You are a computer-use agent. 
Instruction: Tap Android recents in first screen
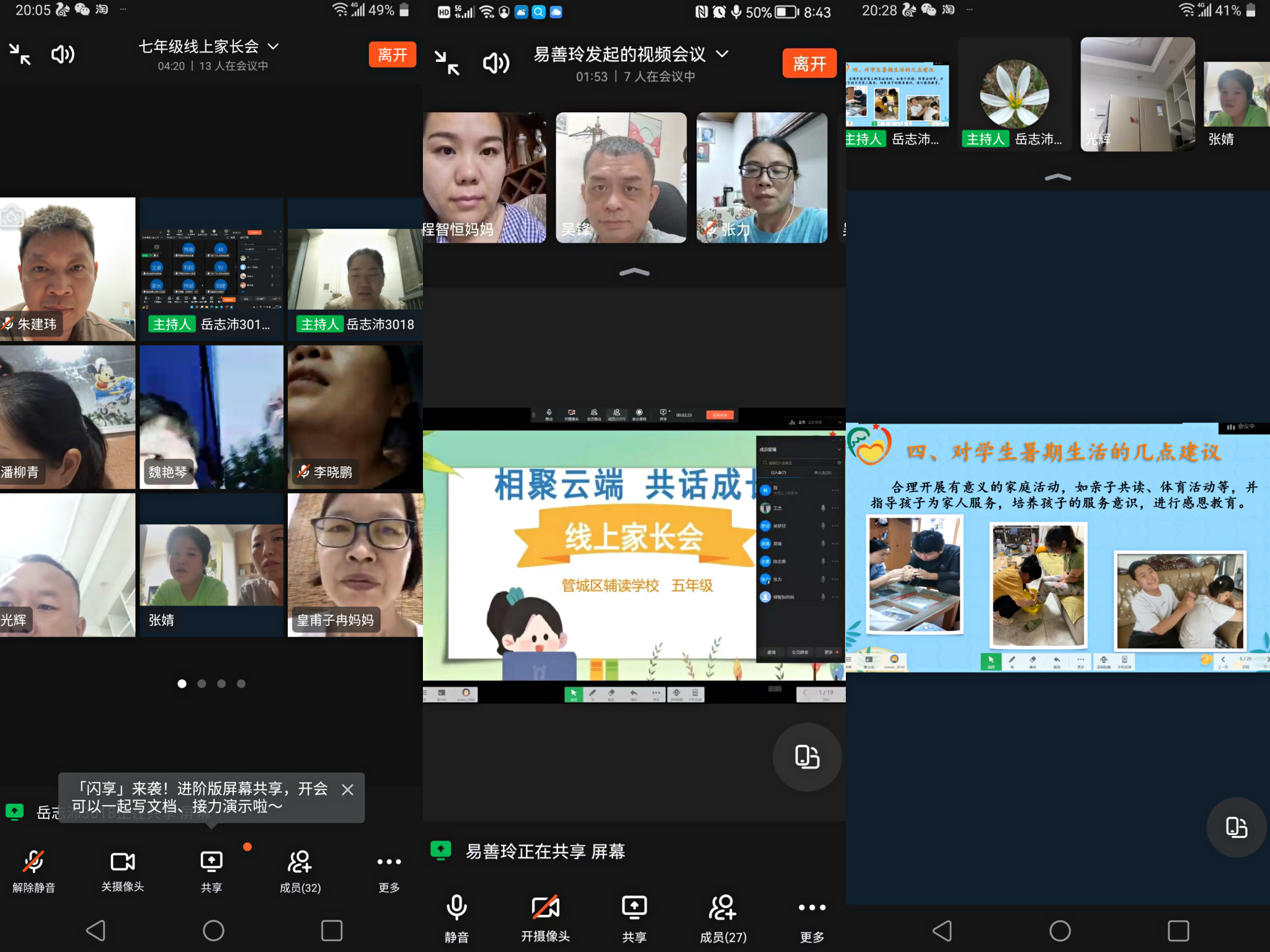tap(332, 930)
